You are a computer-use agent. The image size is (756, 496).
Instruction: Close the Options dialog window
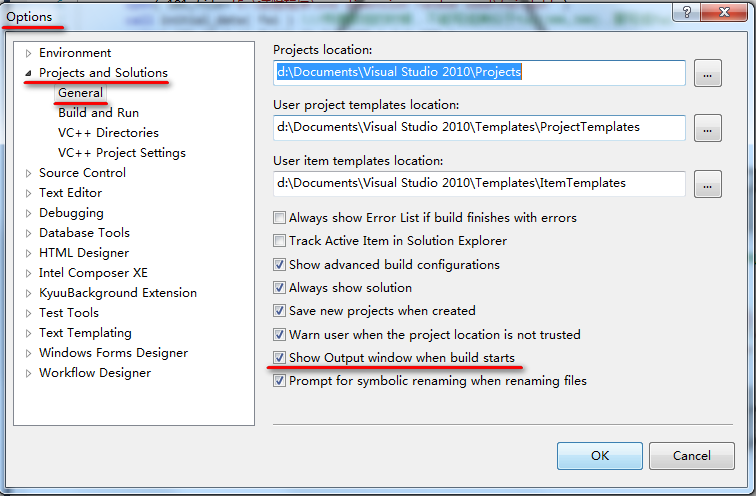click(x=726, y=11)
